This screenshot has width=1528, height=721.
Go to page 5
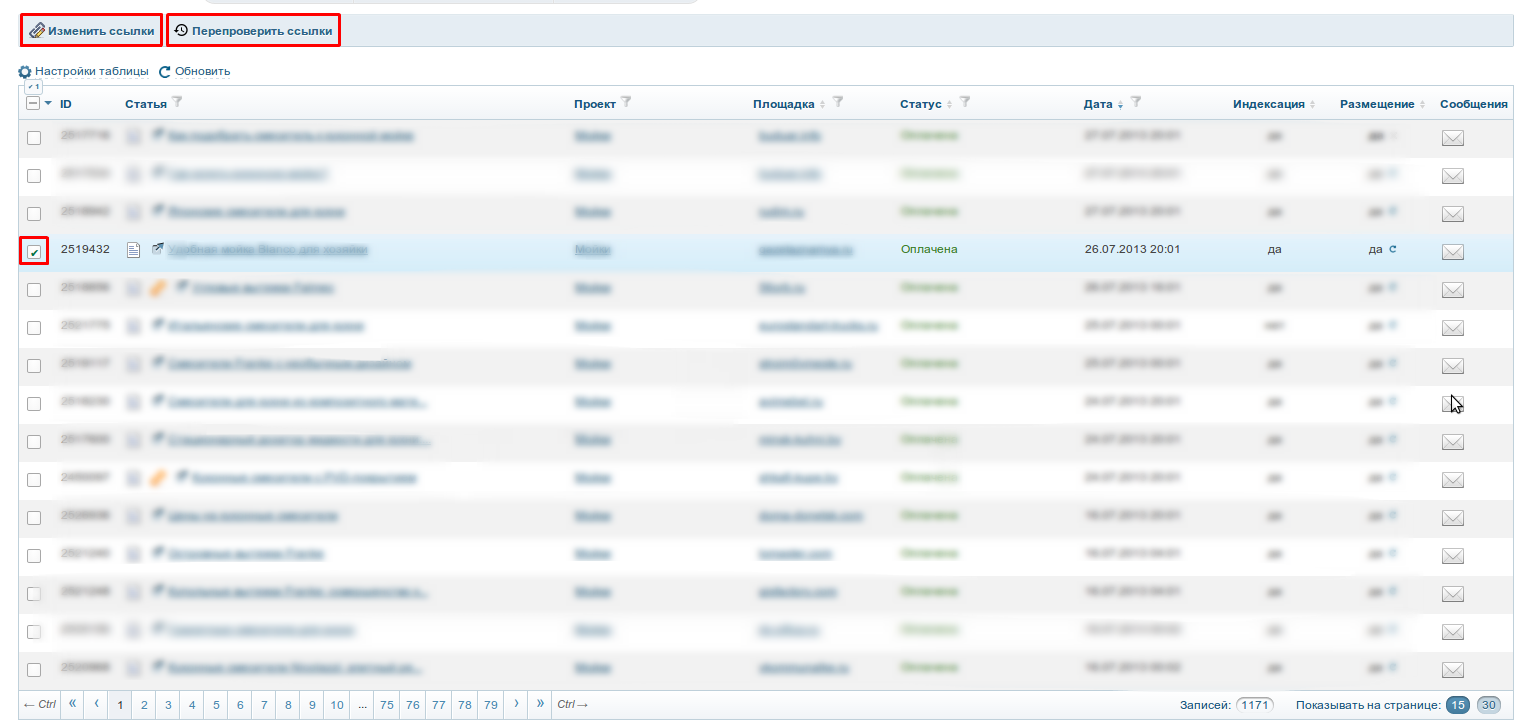coord(216,704)
